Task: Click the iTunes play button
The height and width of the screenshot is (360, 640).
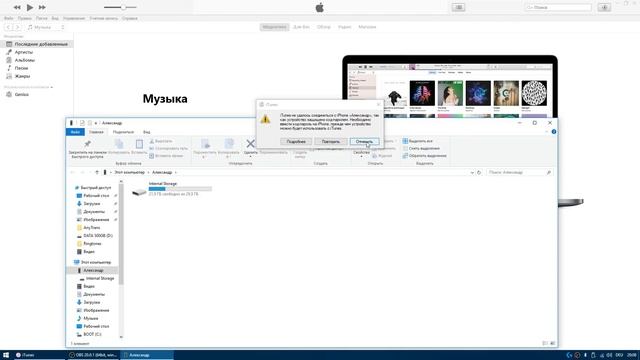Action: coord(30,7)
